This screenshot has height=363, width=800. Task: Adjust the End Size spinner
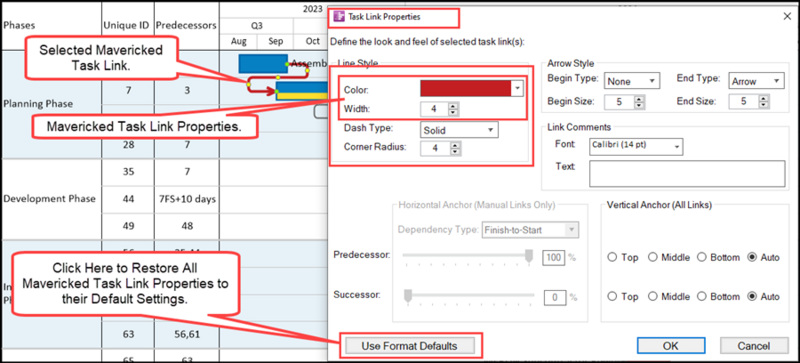(764, 102)
